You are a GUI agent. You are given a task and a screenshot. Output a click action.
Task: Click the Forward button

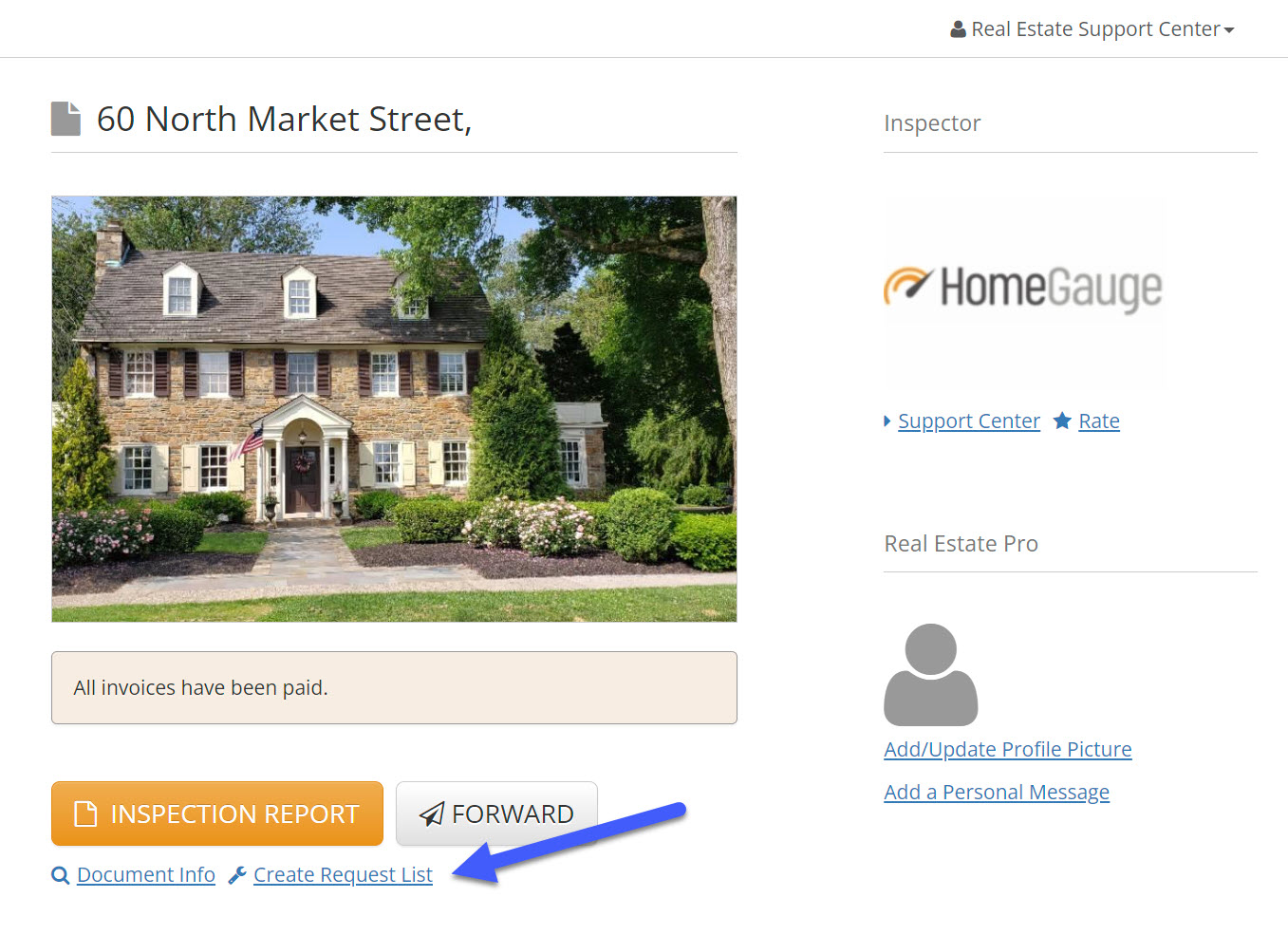496,813
